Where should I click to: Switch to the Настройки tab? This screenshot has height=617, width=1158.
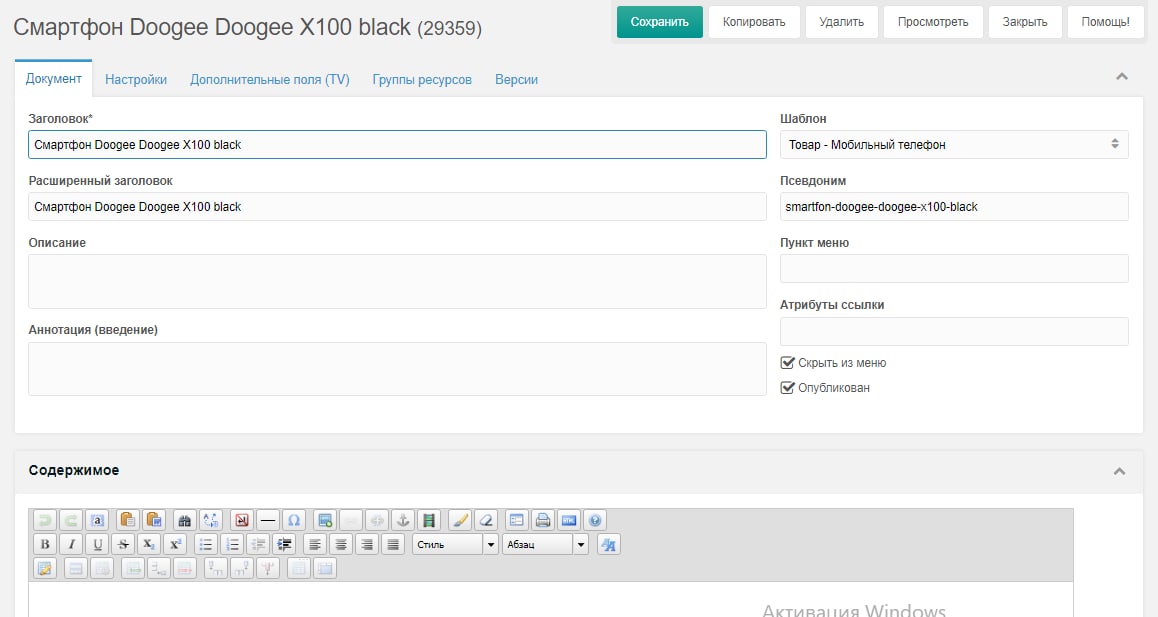(x=136, y=80)
